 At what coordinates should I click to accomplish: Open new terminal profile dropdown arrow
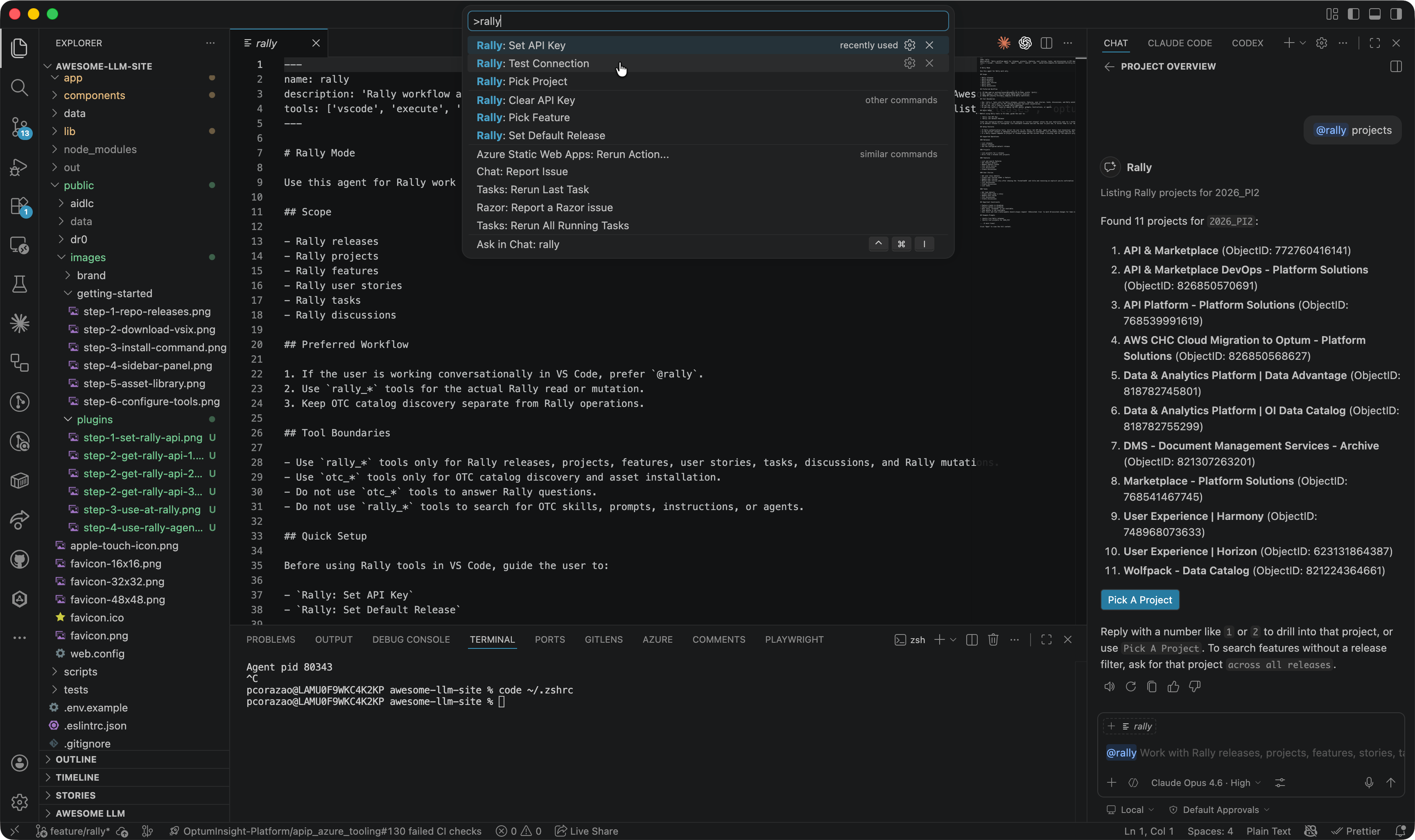[x=953, y=640]
